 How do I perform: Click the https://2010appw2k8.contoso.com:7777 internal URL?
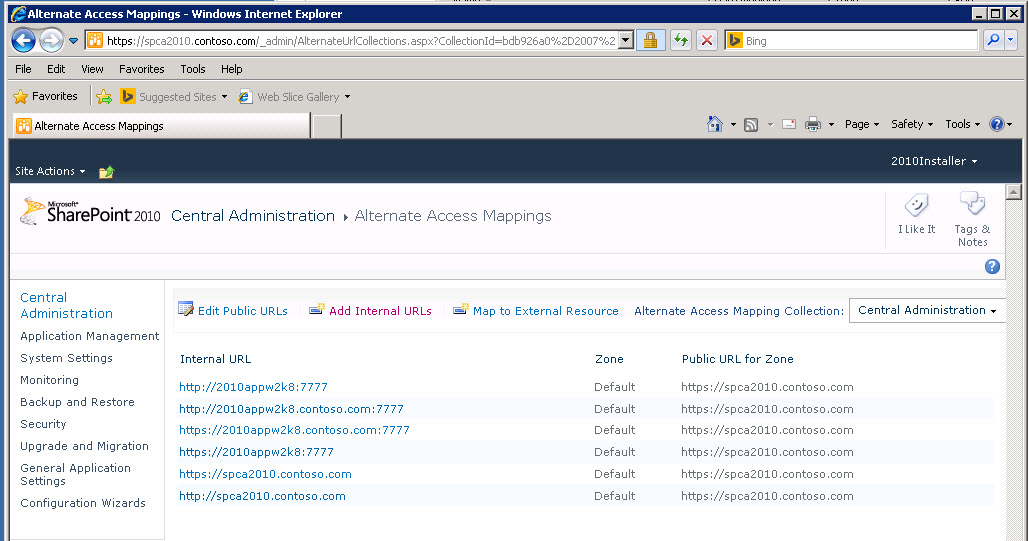click(x=294, y=430)
